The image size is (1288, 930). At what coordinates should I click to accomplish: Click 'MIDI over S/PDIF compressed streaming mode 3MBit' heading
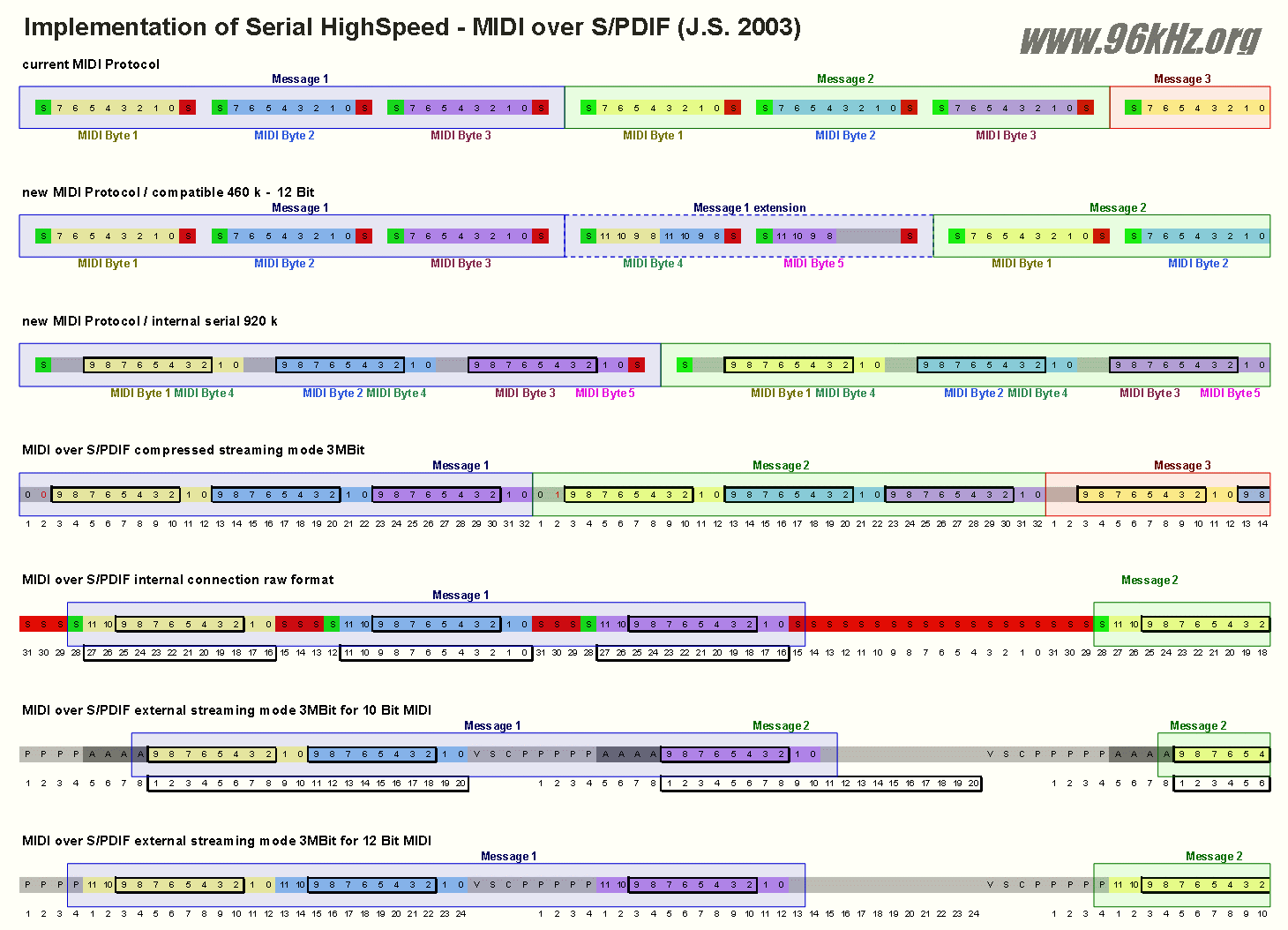(x=193, y=450)
